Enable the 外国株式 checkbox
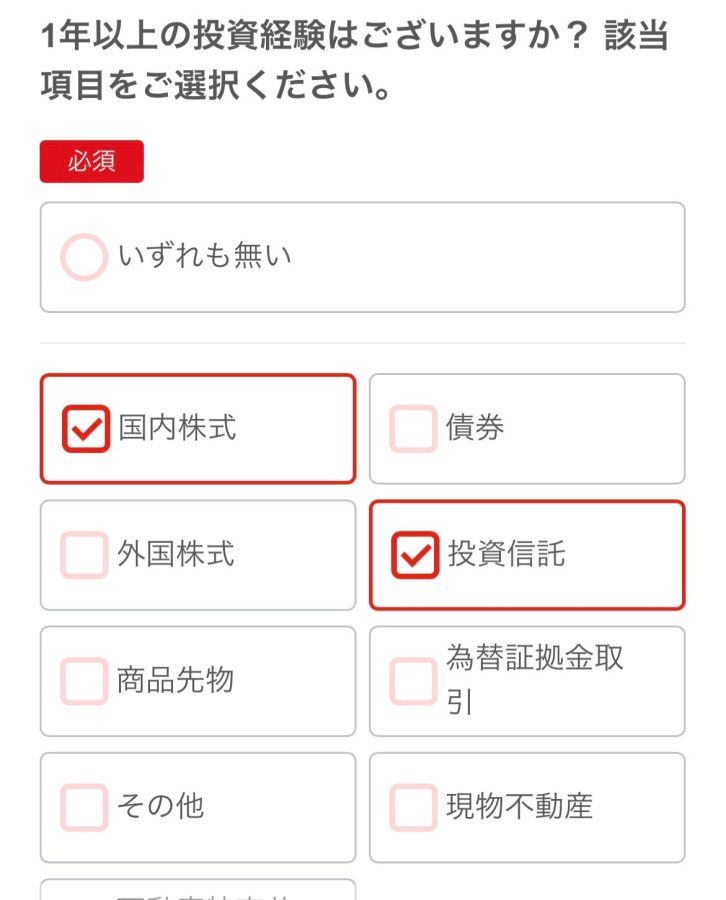The image size is (726, 900). click(85, 555)
